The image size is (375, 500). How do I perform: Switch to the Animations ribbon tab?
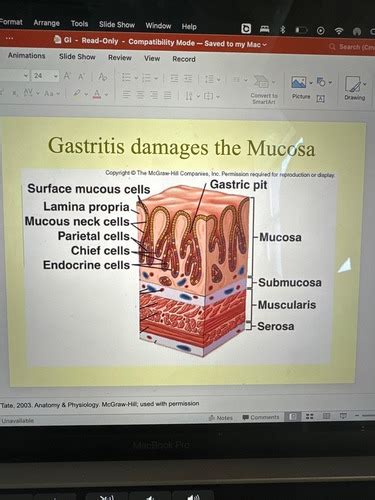coord(26,56)
